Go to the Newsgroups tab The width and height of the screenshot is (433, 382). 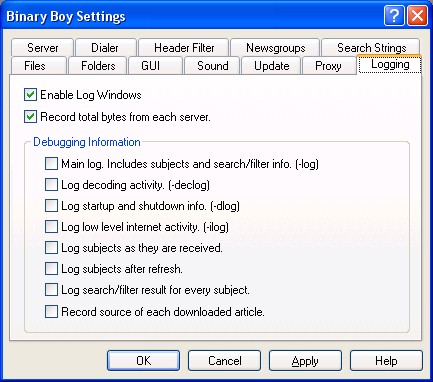tap(275, 48)
